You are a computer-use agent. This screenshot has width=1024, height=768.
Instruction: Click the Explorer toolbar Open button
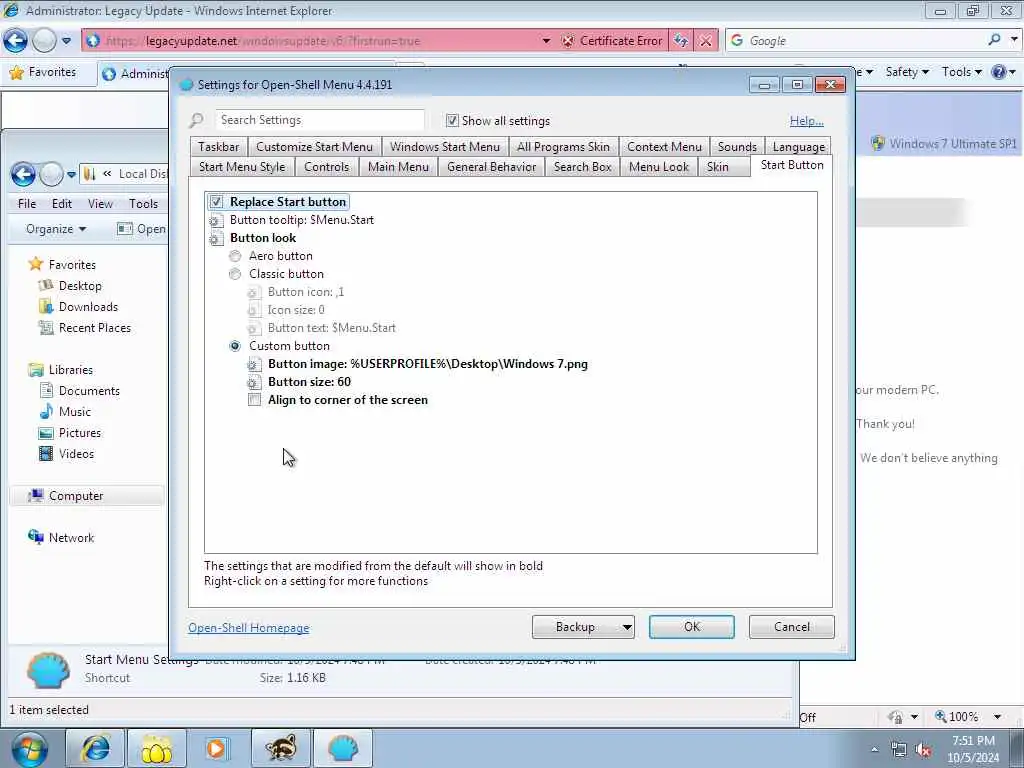point(141,229)
